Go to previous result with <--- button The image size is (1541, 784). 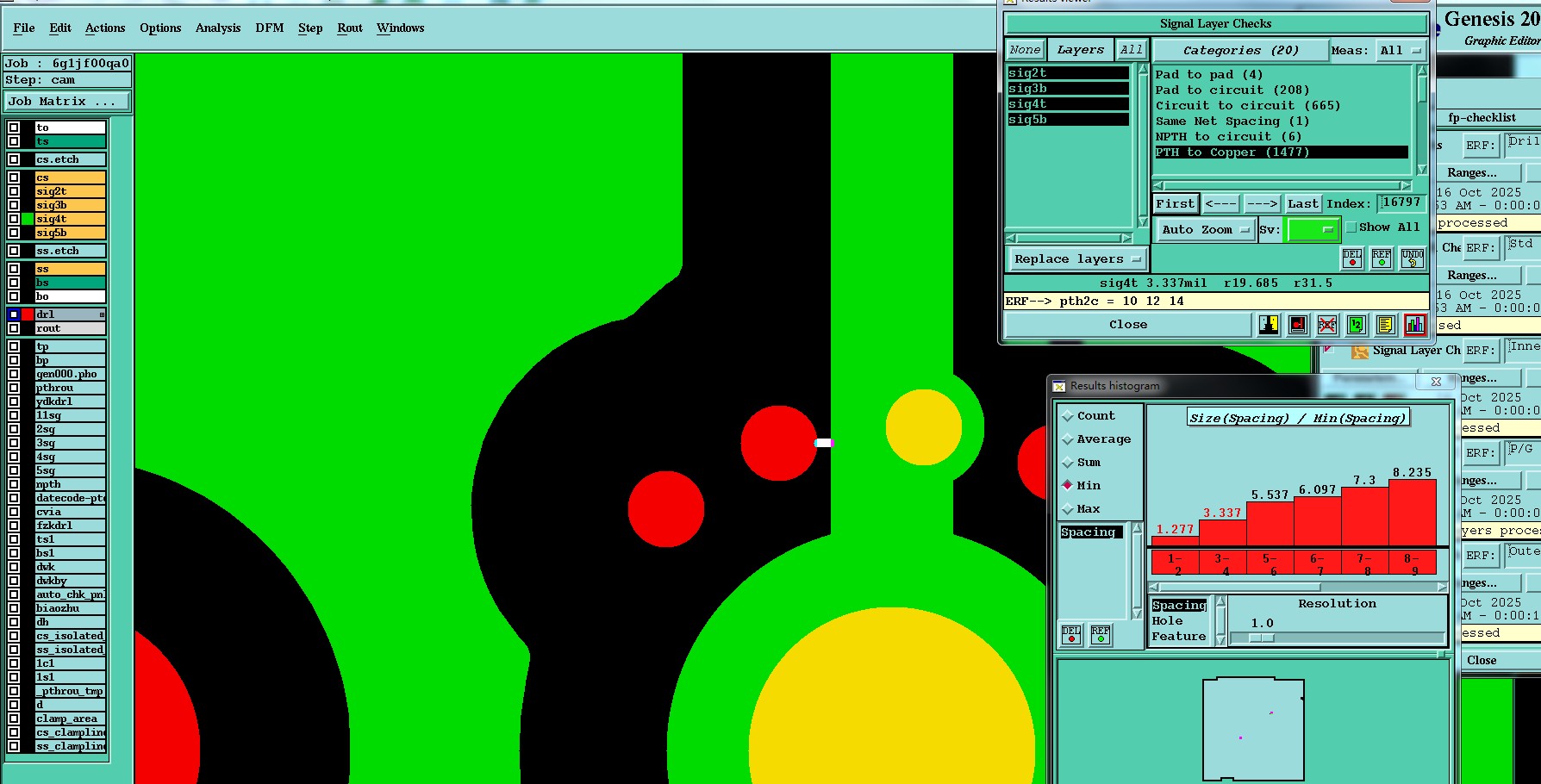tap(1221, 204)
